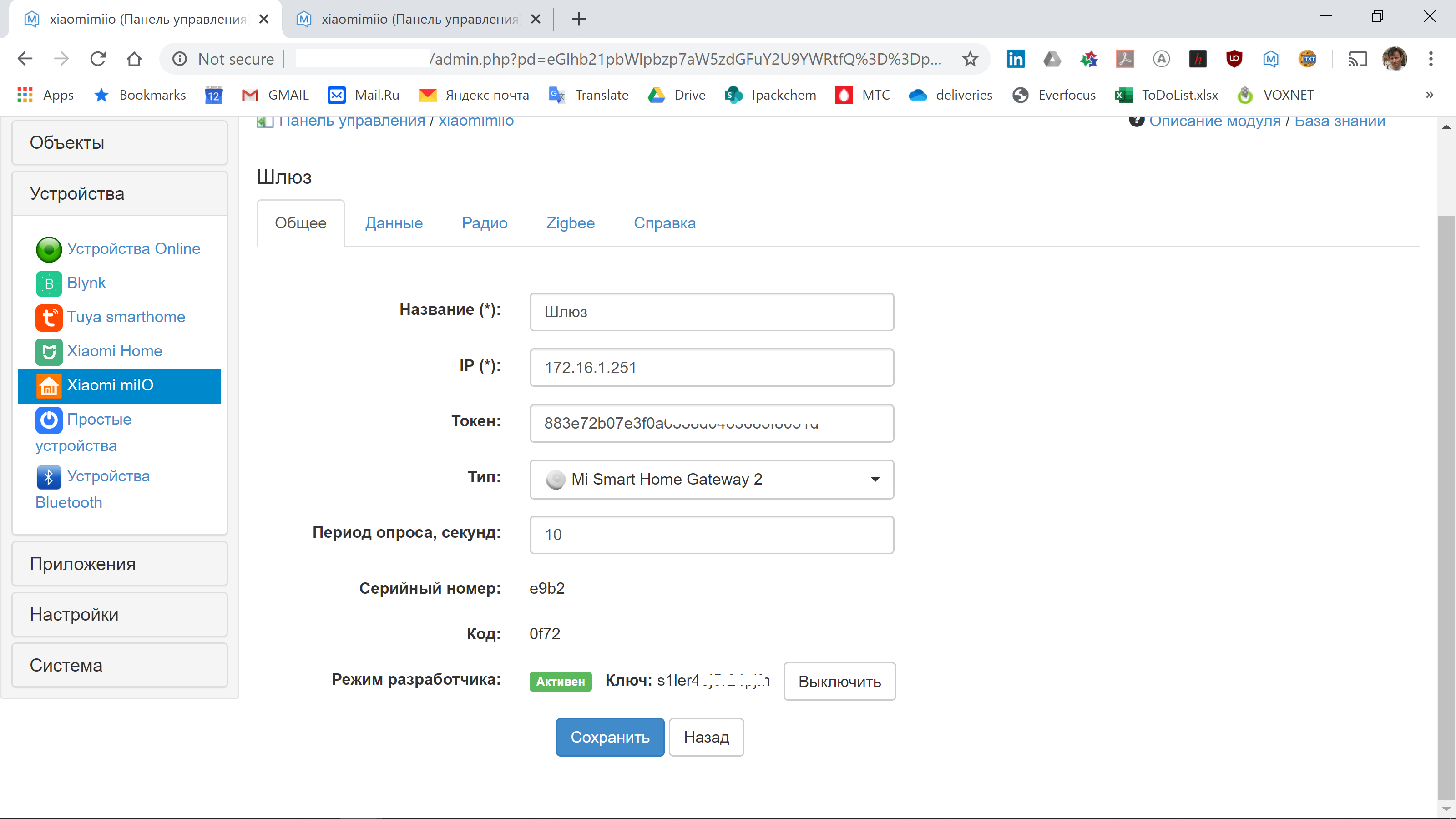Open Панель управления breadcrumb link
This screenshot has height=819, width=1456.
[x=352, y=121]
